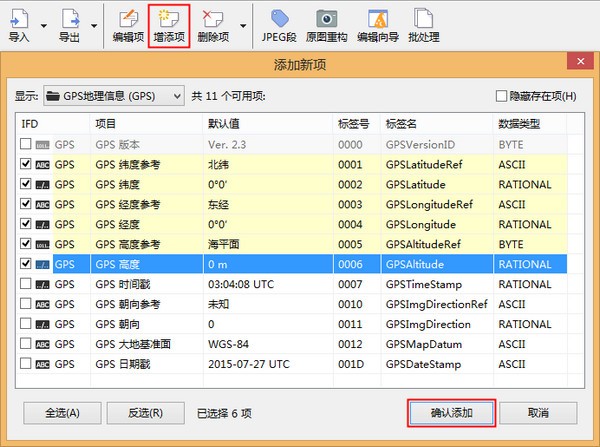Sort by the 标签号 column header
This screenshot has height=447, width=600.
point(357,124)
